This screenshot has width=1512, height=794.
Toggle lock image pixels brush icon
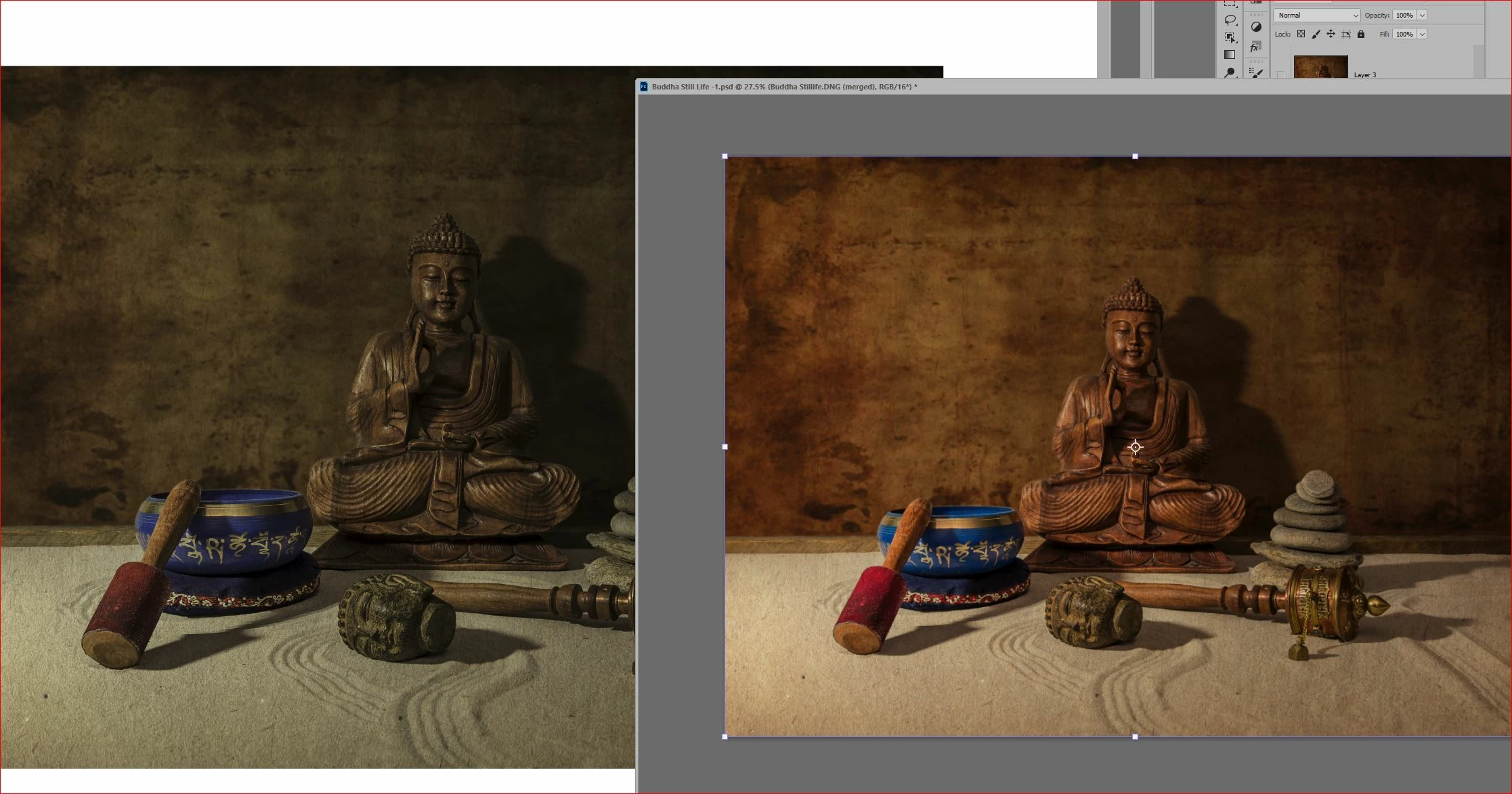[1316, 34]
